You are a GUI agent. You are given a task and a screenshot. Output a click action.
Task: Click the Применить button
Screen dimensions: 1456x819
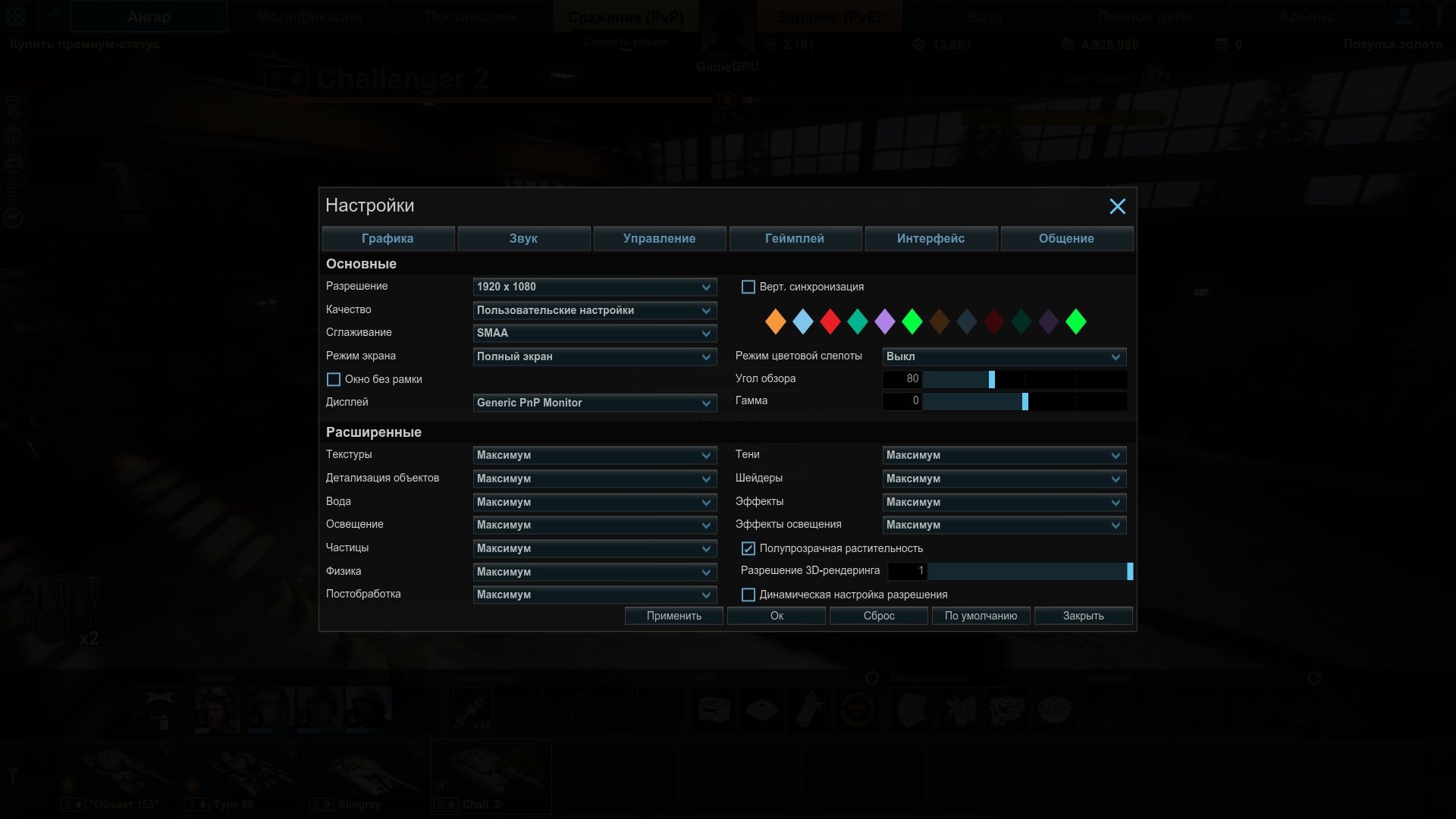click(x=673, y=616)
